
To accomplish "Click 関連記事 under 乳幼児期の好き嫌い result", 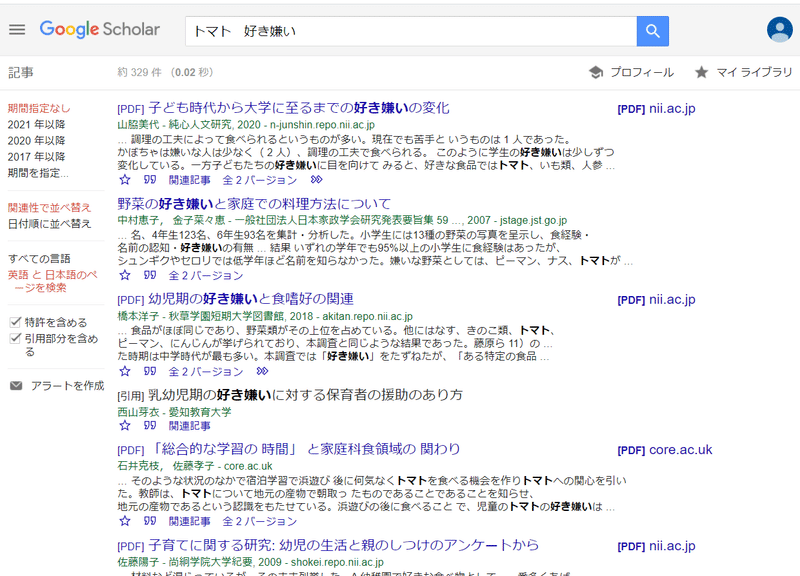I will point(189,425).
